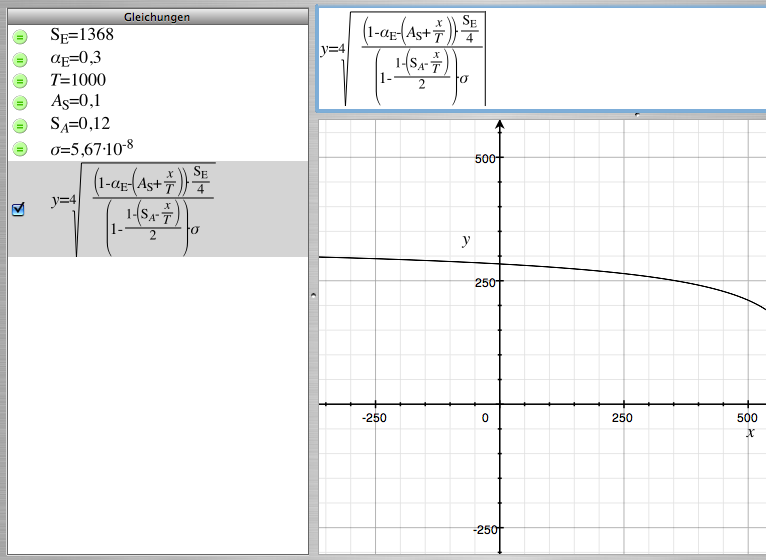Uncheck the y equation visibility checkbox
The height and width of the screenshot is (560, 766).
pyautogui.click(x=17, y=209)
